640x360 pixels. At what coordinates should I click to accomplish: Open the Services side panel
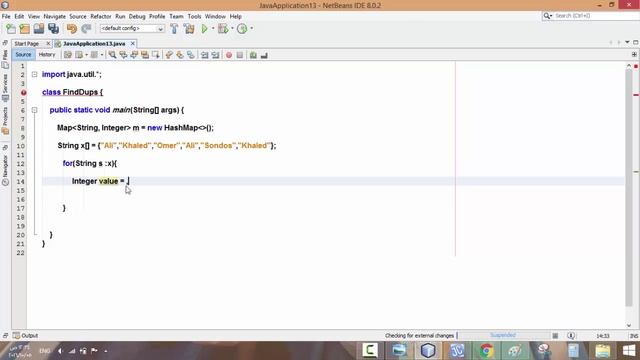coord(5,87)
